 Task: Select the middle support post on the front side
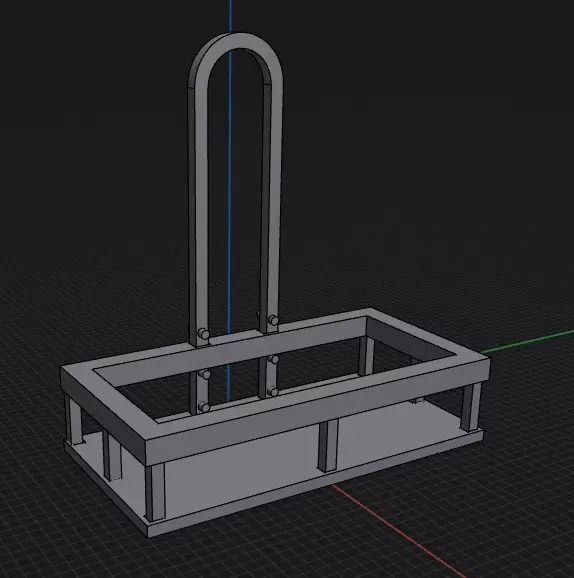coord(328,446)
